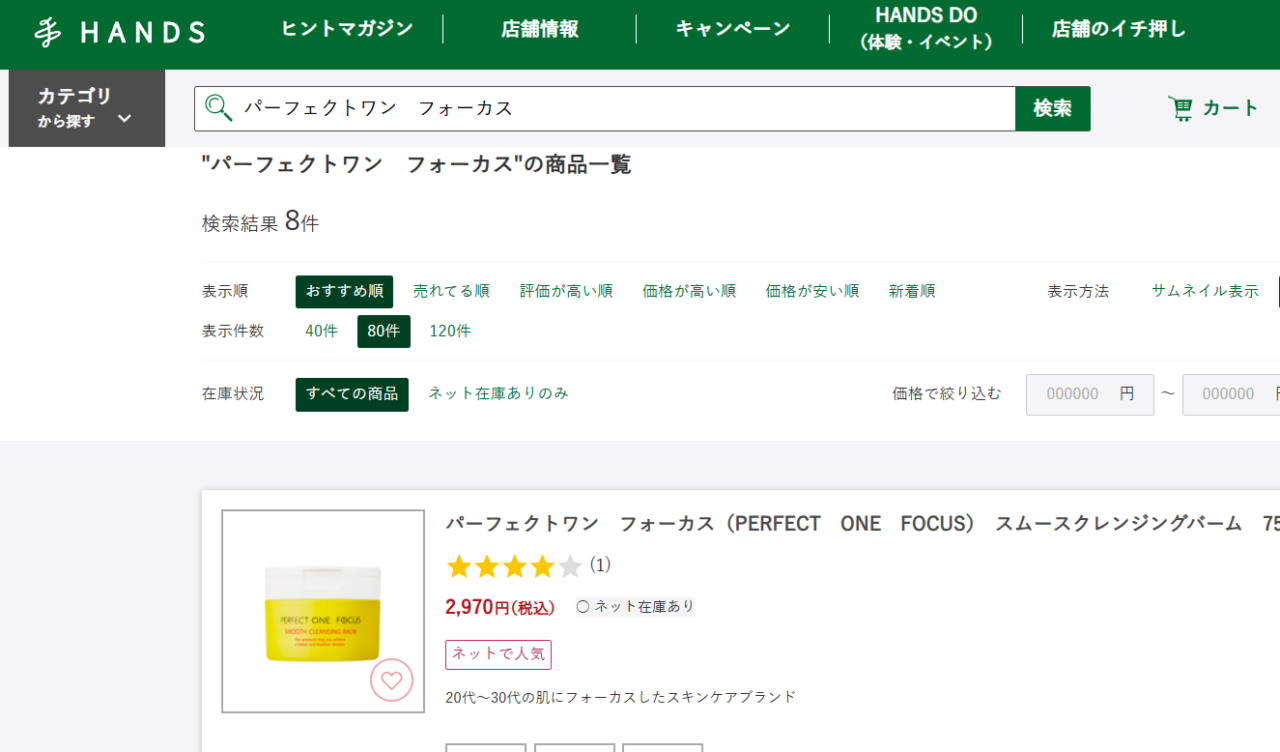Click the ネット在庫あり status label
The width and height of the screenshot is (1280, 752).
(636, 607)
